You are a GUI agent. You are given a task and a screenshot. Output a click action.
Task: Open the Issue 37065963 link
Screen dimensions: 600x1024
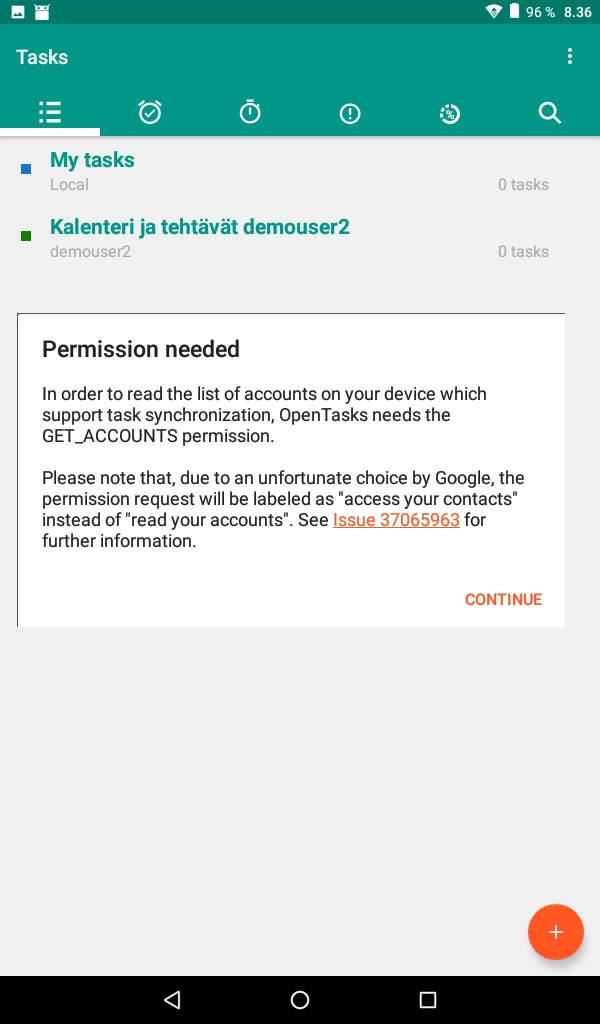click(x=396, y=520)
